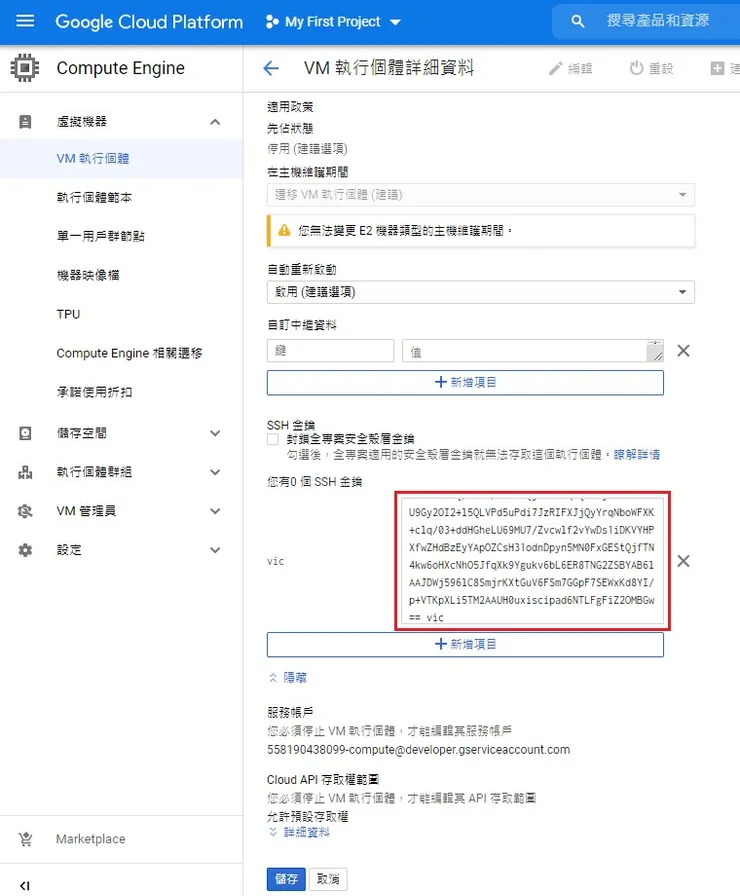Click the '您有0 個 SSH 金鑰' text
The image size is (740, 896).
point(314,482)
